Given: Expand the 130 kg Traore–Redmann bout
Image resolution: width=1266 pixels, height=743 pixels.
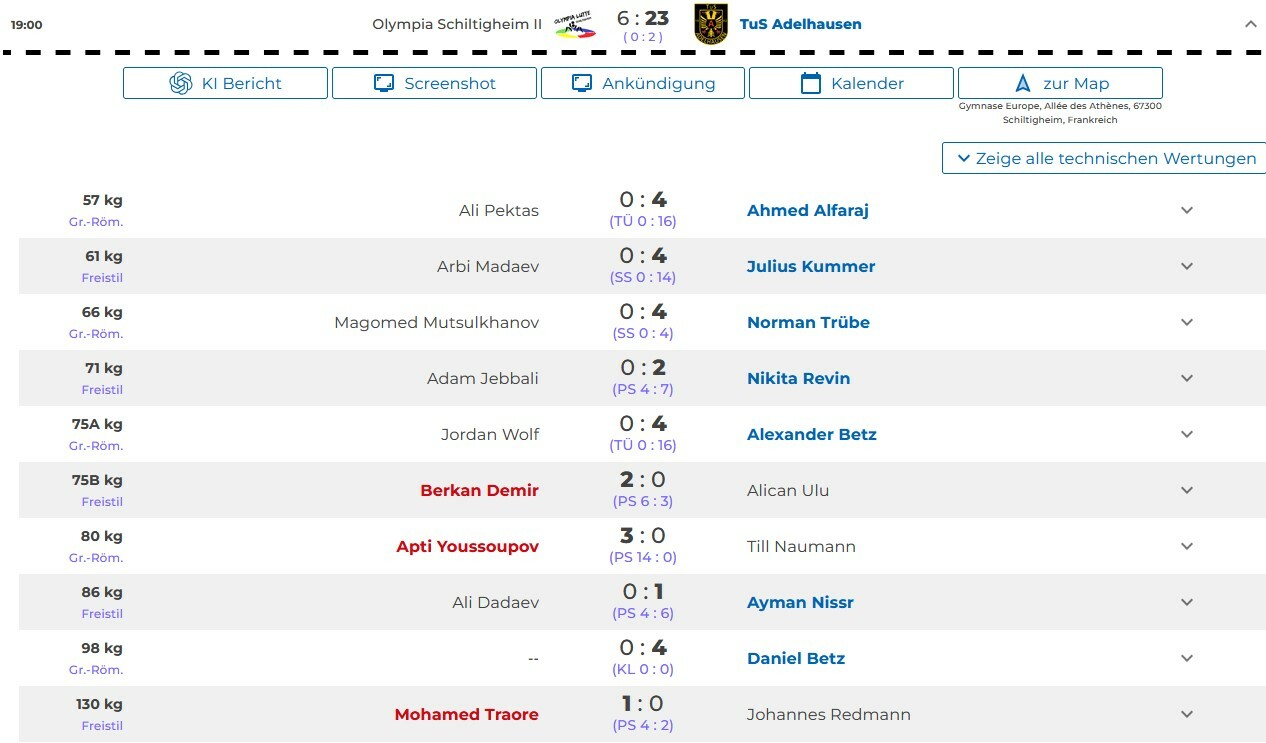Looking at the screenshot, I should pyautogui.click(x=1187, y=715).
